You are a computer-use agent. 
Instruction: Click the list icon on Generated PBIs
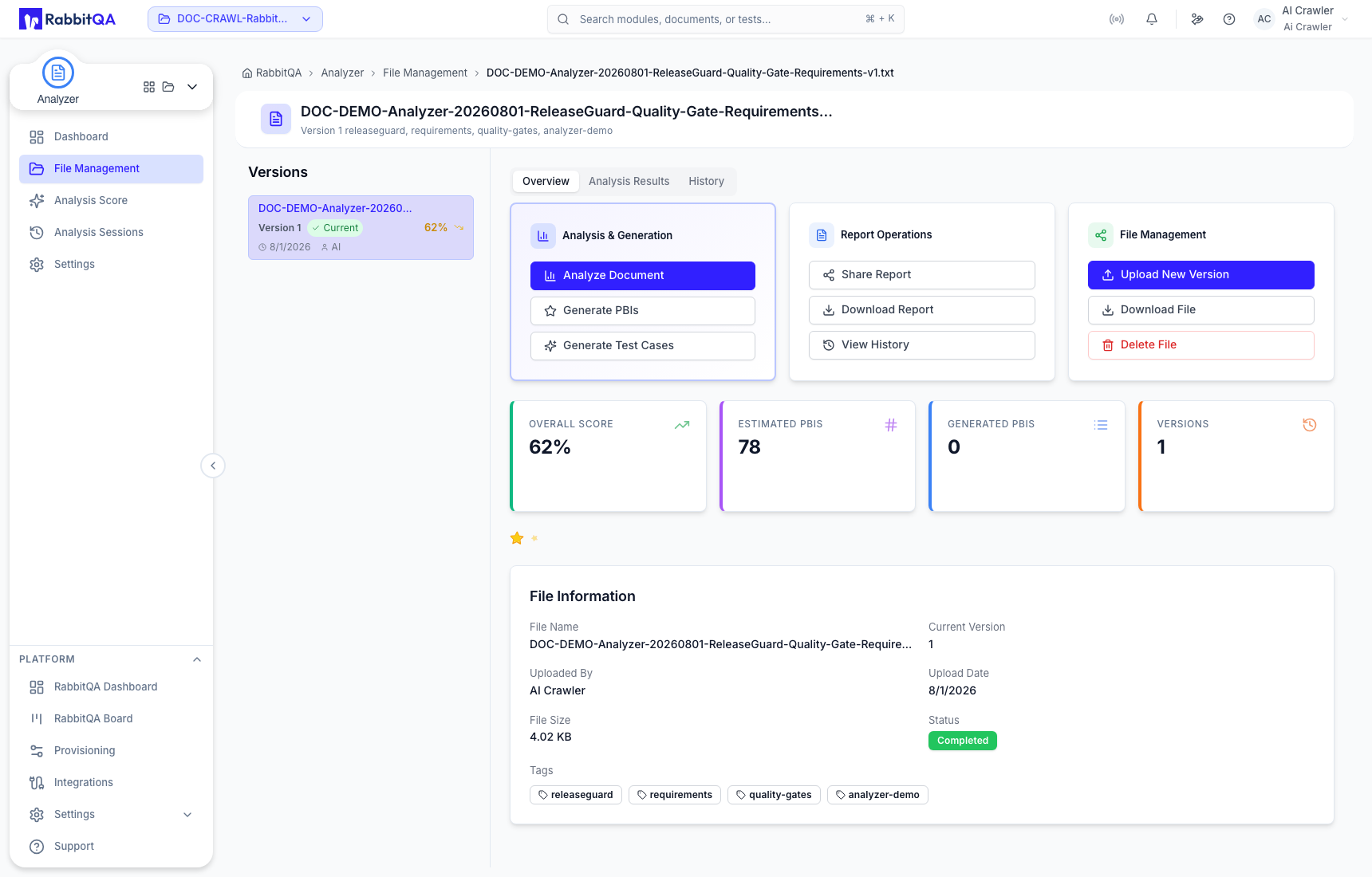coord(1101,425)
